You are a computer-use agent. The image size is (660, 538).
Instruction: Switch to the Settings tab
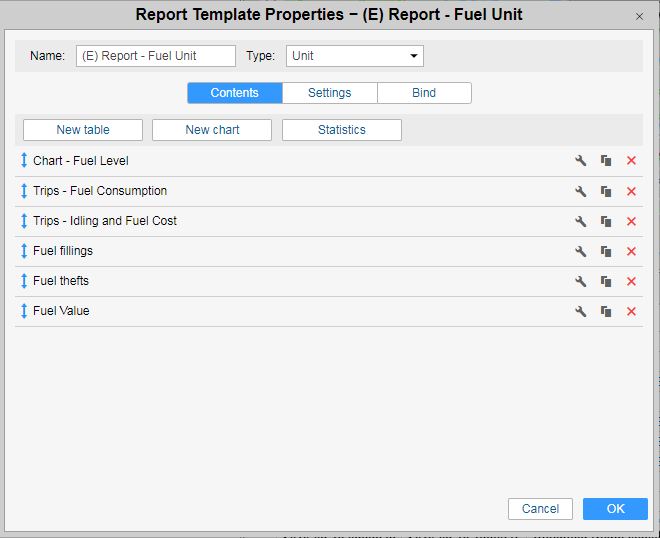pos(329,93)
